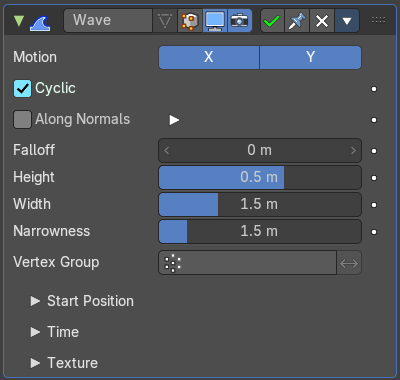Edit the modifier name field Wave

[x=108, y=20]
